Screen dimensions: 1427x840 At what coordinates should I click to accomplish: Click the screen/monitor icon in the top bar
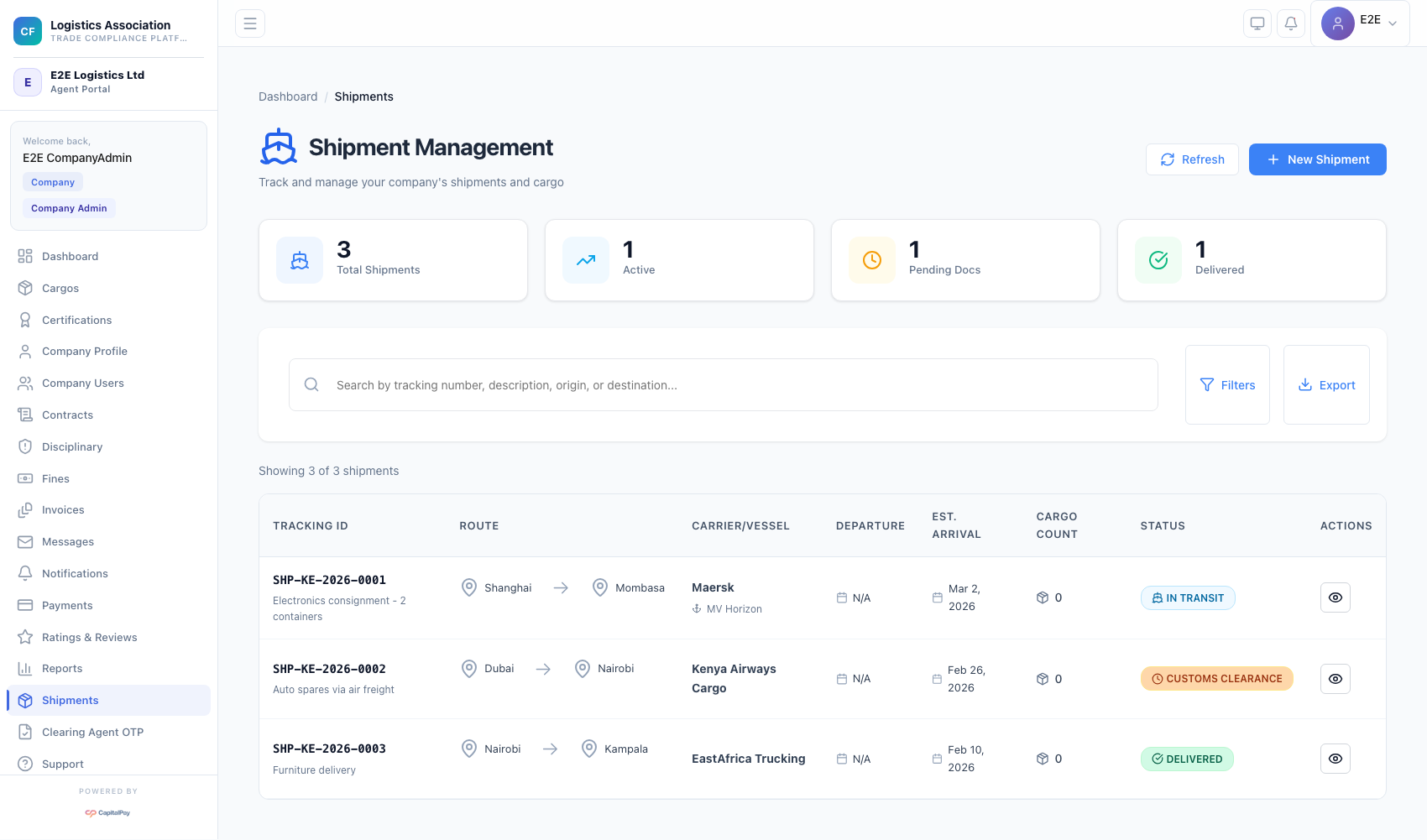(1257, 23)
